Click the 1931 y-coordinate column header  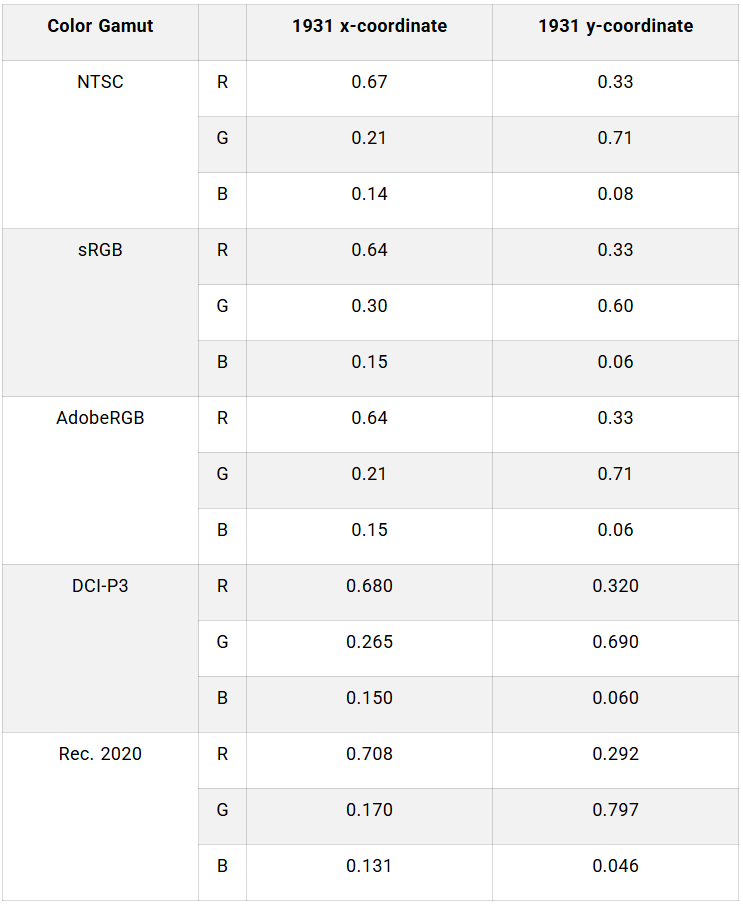click(x=615, y=26)
